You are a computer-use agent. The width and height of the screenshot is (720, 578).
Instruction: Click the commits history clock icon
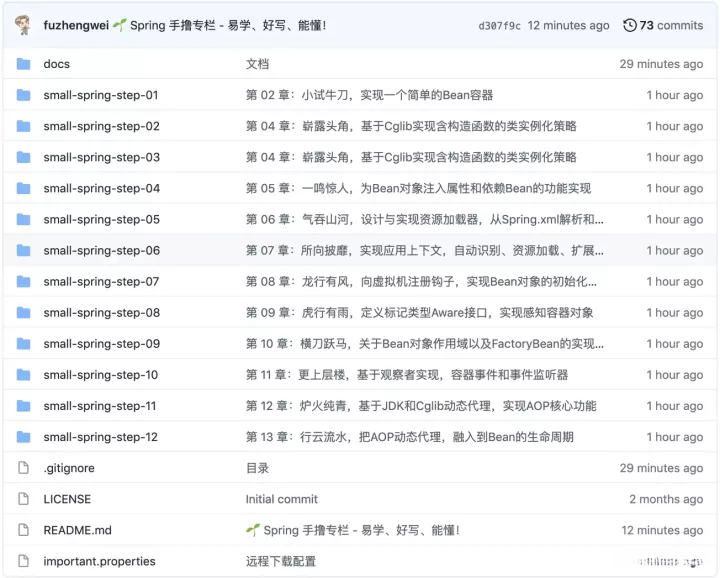pyautogui.click(x=630, y=25)
